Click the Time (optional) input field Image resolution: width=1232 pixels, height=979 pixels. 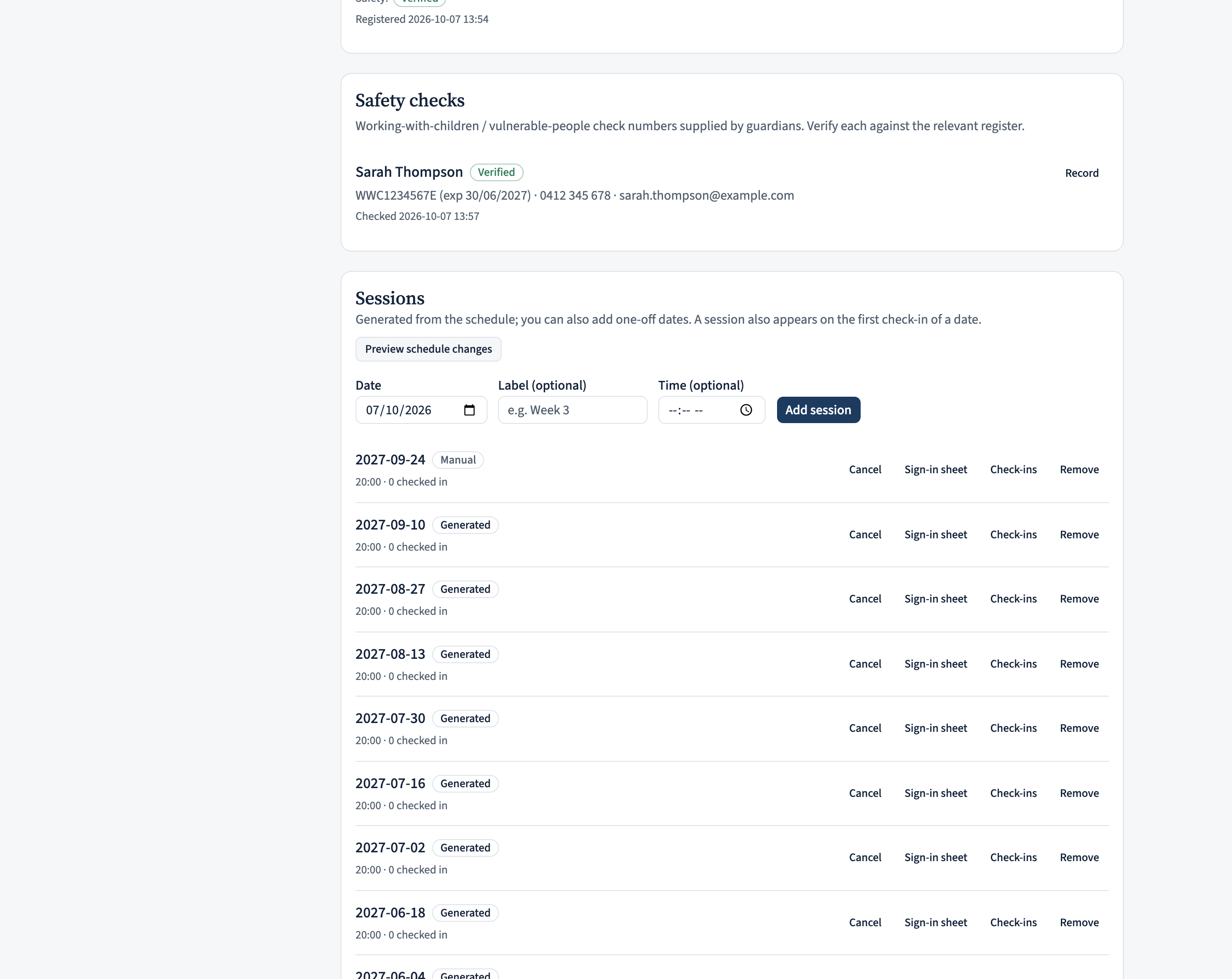[x=711, y=410]
